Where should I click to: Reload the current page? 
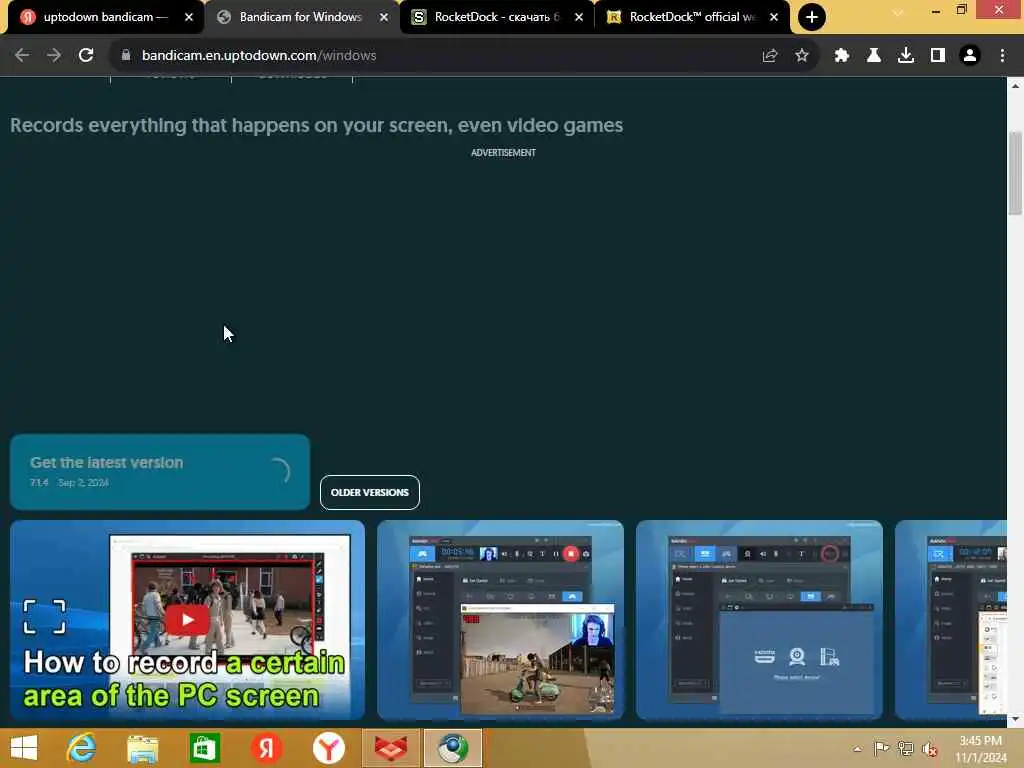pyautogui.click(x=86, y=56)
